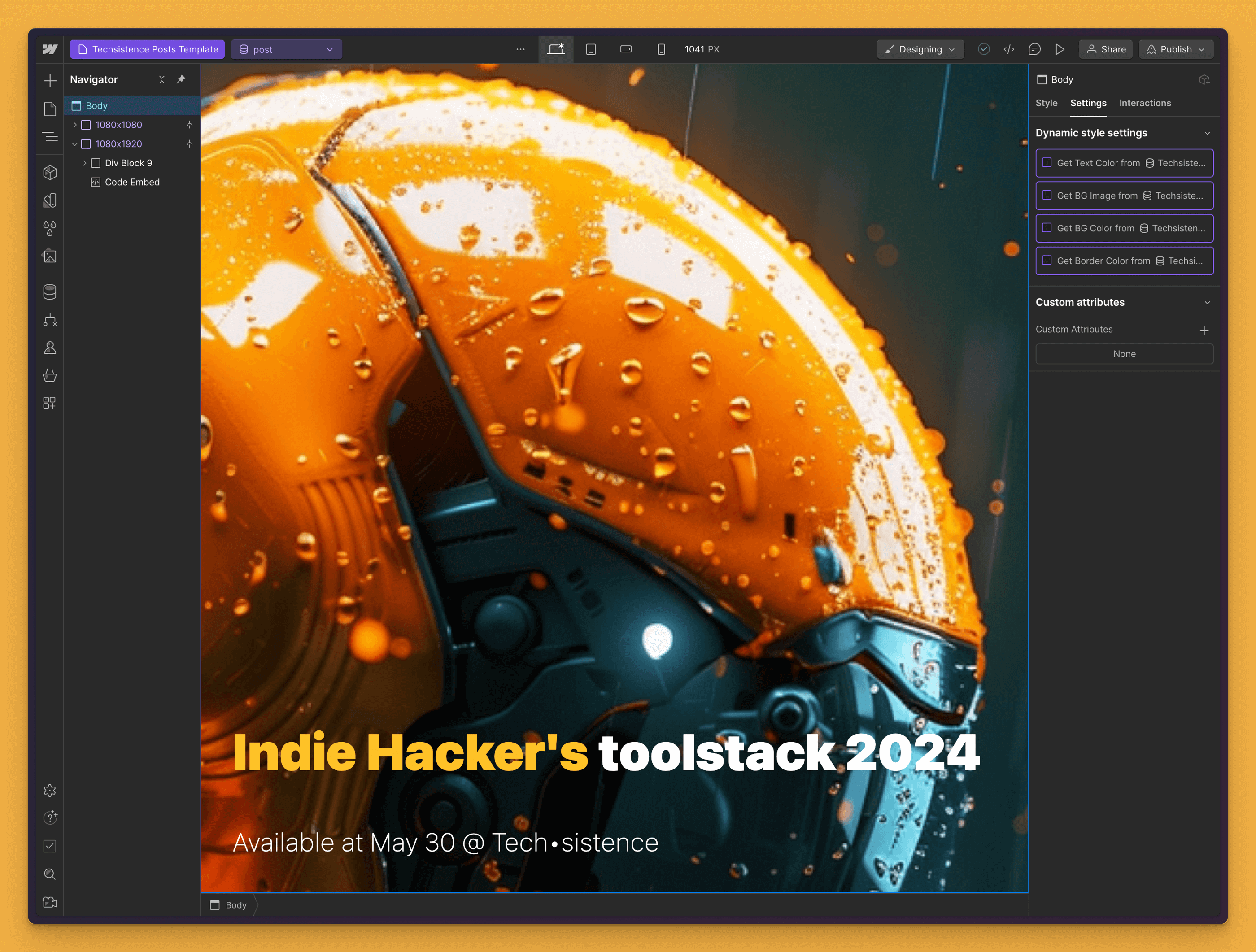Open the CMS database icon in sidebar
The height and width of the screenshot is (952, 1256).
click(50, 292)
